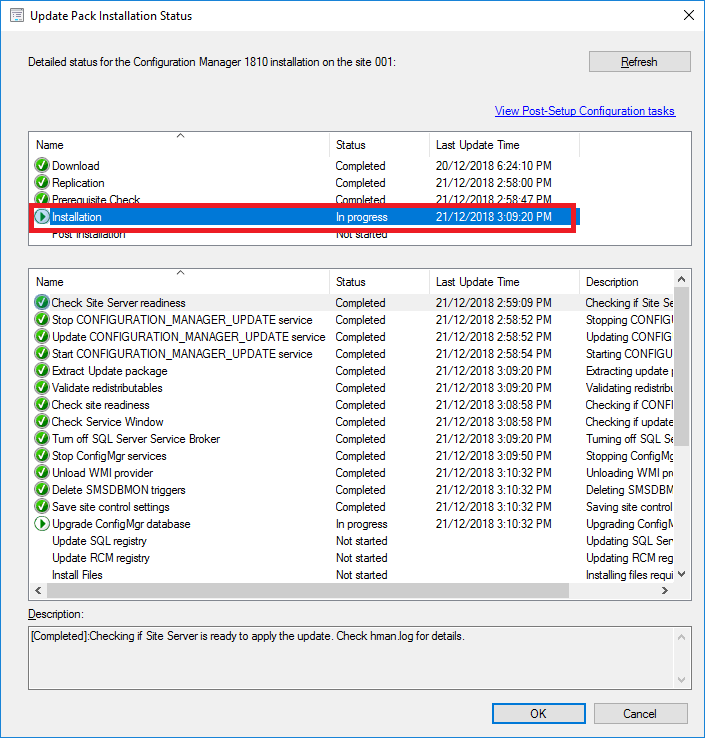Click the window title bar document icon

[x=16, y=16]
